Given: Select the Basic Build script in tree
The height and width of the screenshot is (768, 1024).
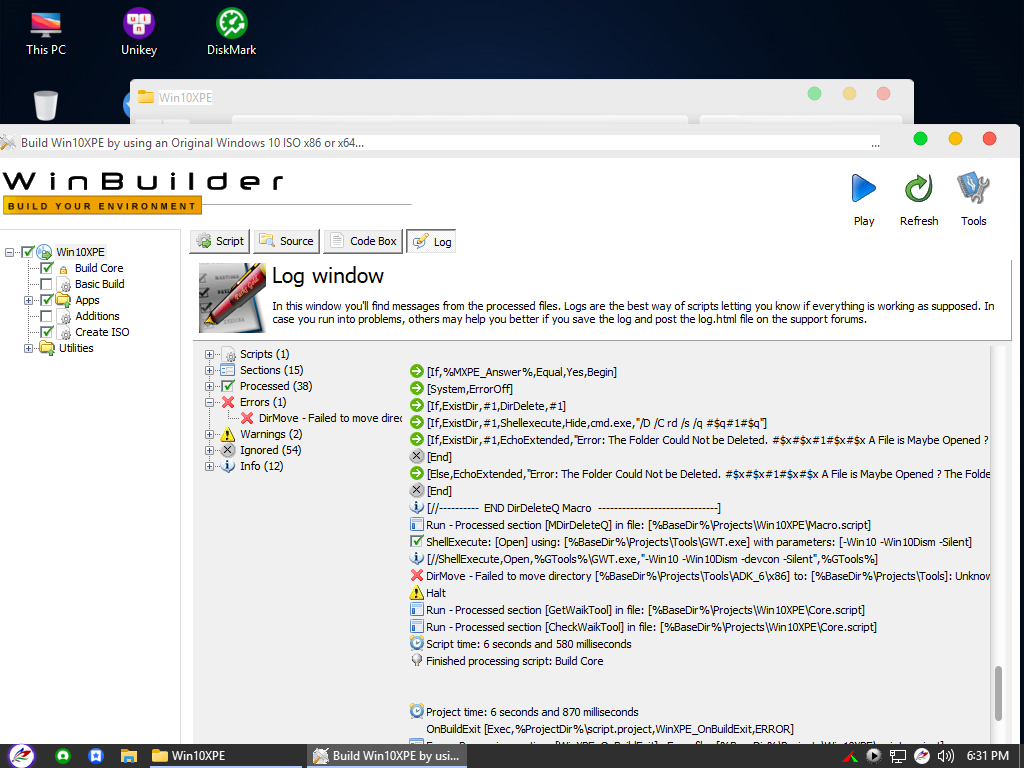Looking at the screenshot, I should 99,284.
